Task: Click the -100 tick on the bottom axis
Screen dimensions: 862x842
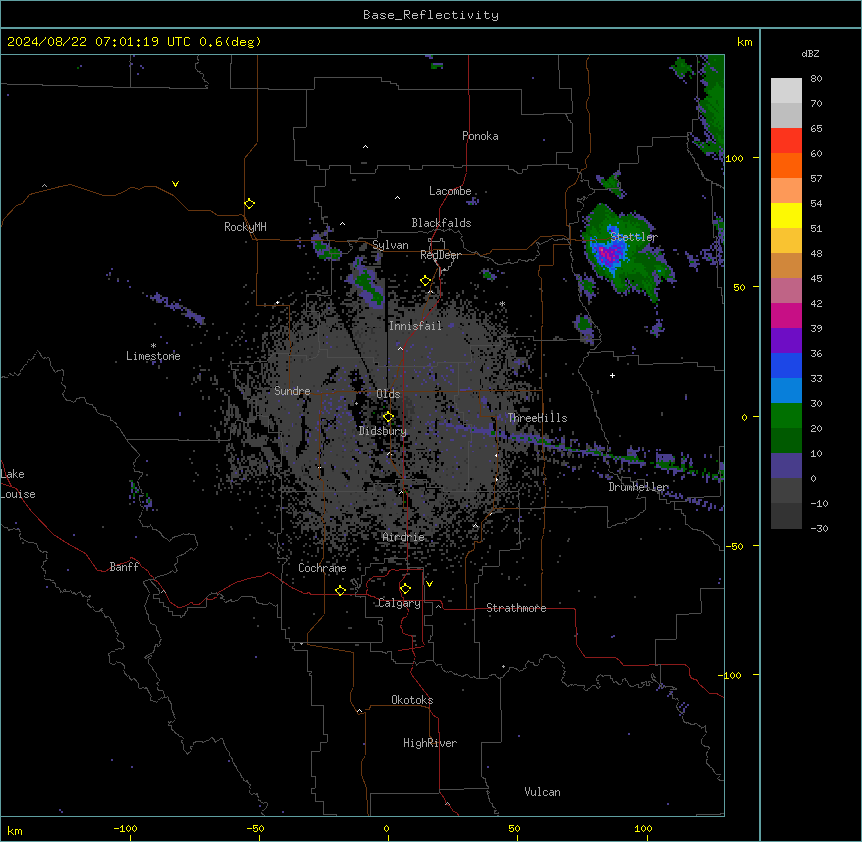Action: [x=125, y=828]
